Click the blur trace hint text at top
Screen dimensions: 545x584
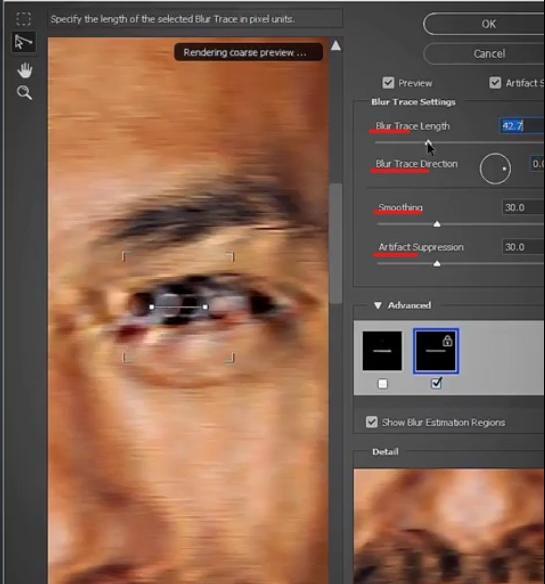(172, 19)
